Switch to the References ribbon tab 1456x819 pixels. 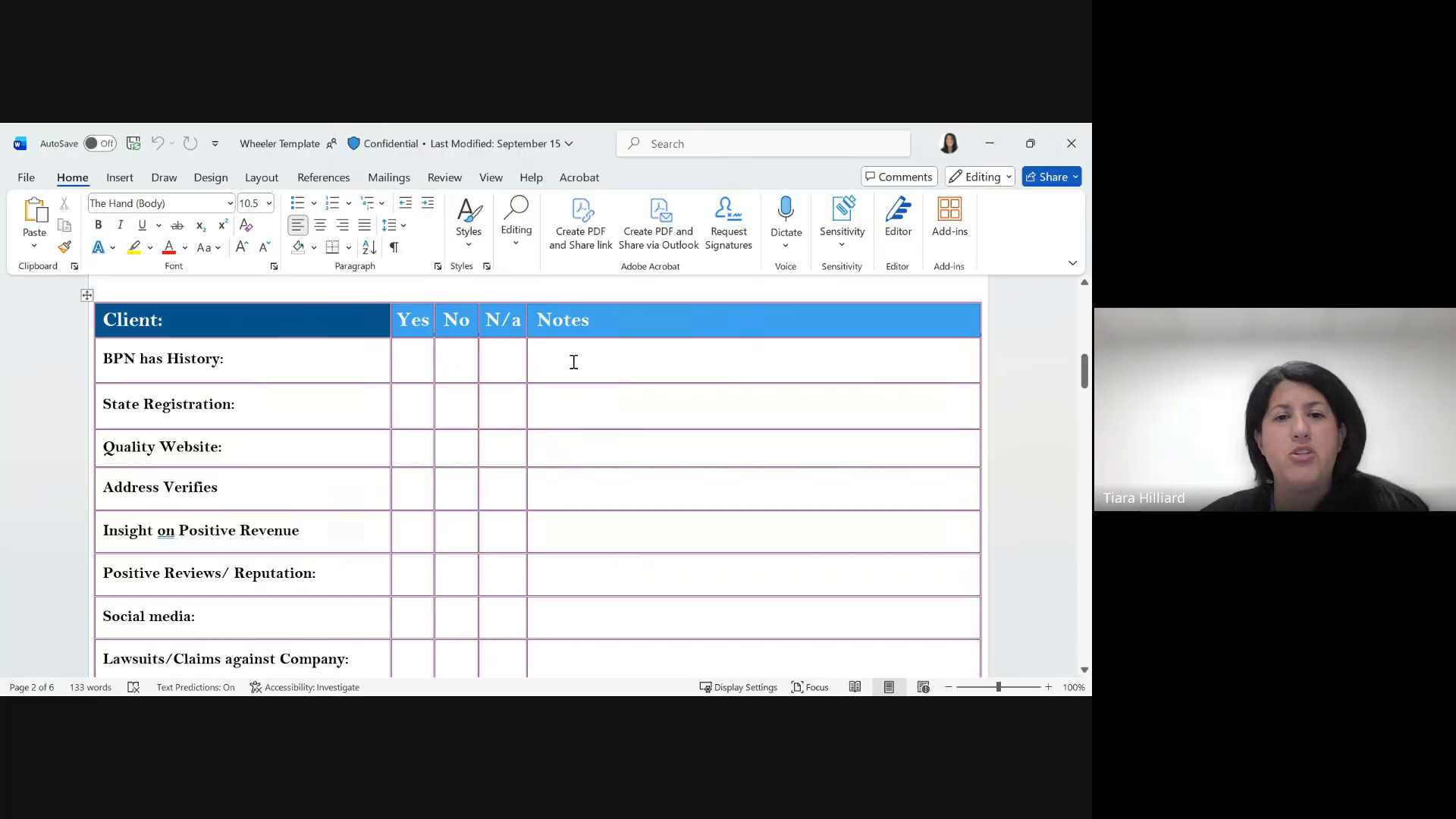pyautogui.click(x=323, y=177)
